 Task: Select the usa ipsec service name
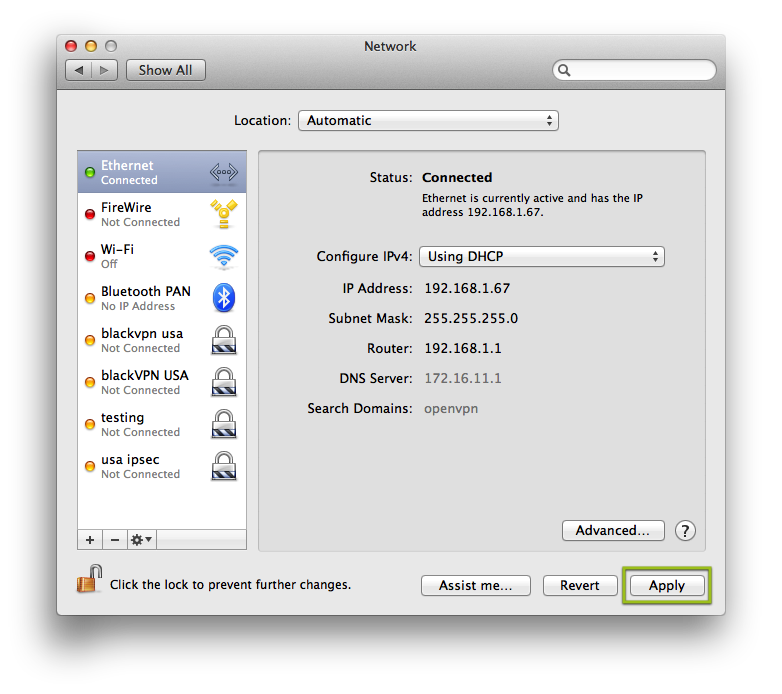pos(131,460)
